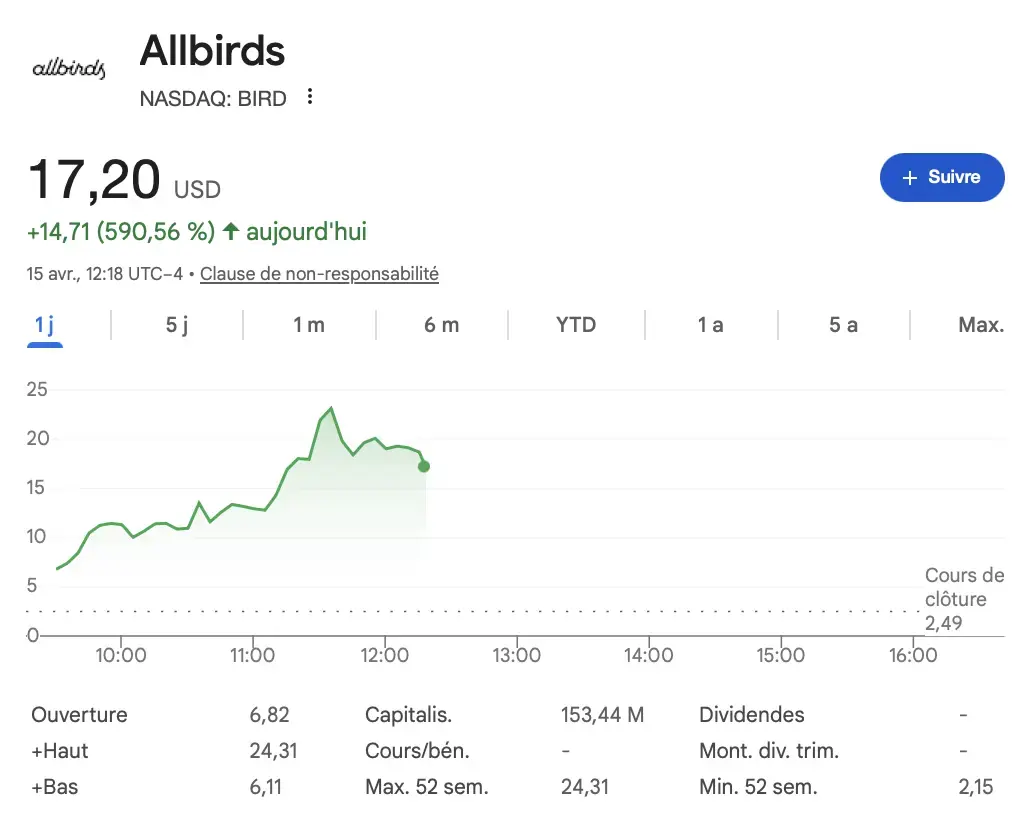Click the green upward arrow next to aujourd'hui

(229, 231)
